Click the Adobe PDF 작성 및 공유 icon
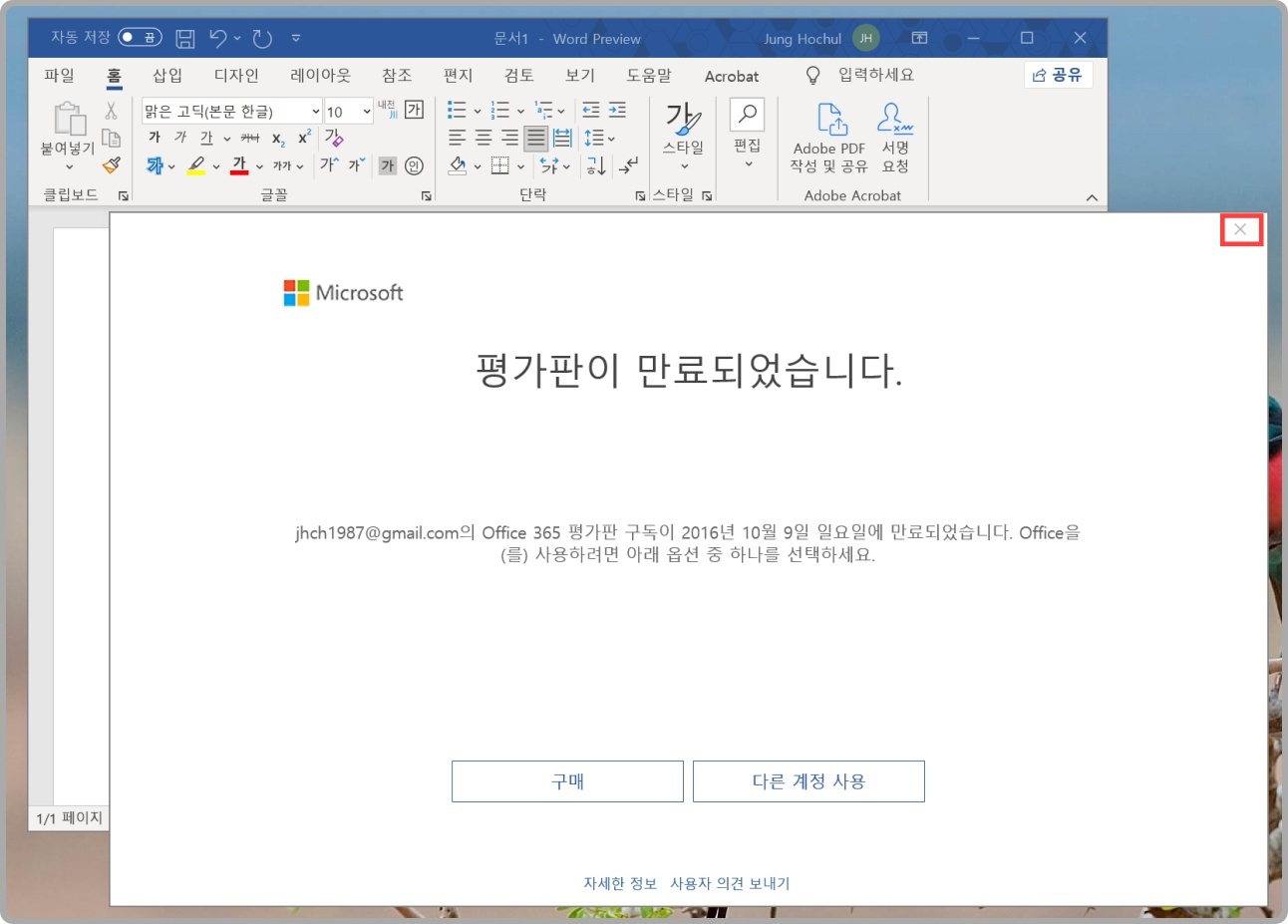This screenshot has height=924, width=1288. pyautogui.click(x=827, y=135)
